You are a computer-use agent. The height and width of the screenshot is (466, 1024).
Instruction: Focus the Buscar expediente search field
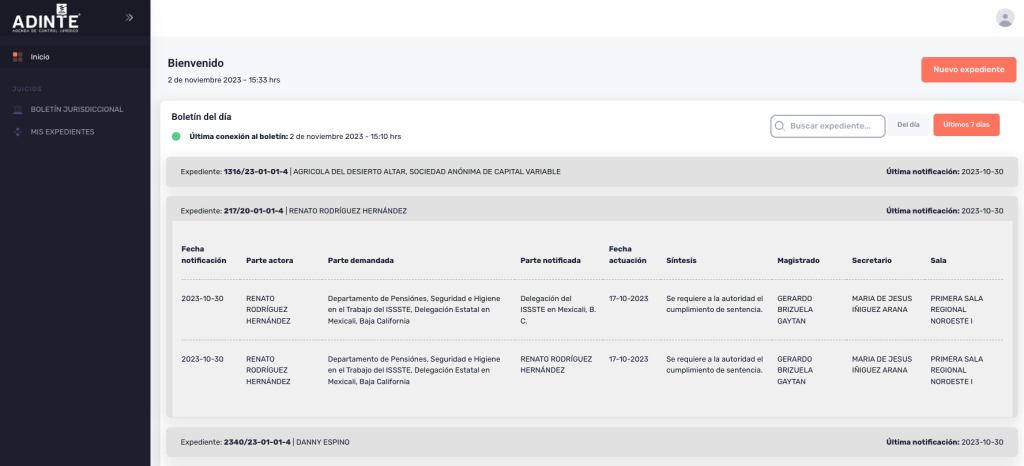pos(835,125)
